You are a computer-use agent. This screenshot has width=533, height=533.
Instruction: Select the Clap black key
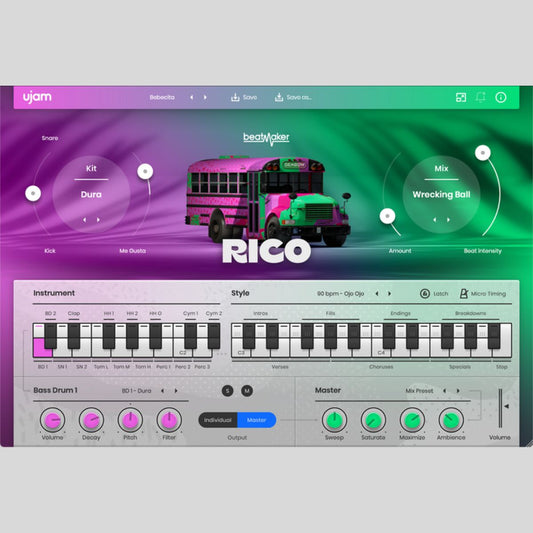coord(74,336)
